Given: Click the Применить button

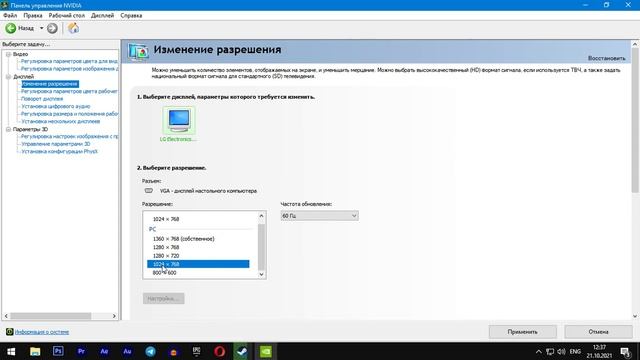Looking at the screenshot, I should [x=522, y=332].
